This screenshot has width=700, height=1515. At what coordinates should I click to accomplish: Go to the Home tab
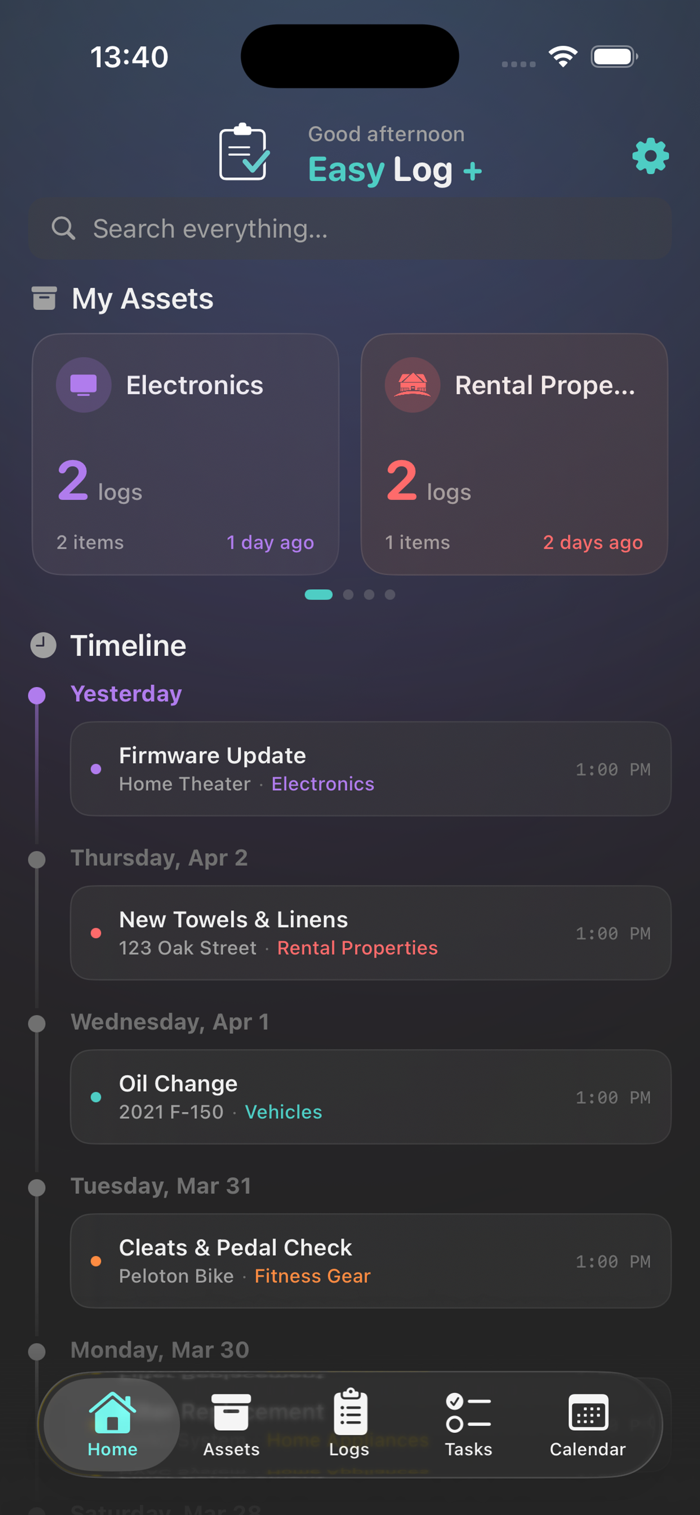[112, 1425]
